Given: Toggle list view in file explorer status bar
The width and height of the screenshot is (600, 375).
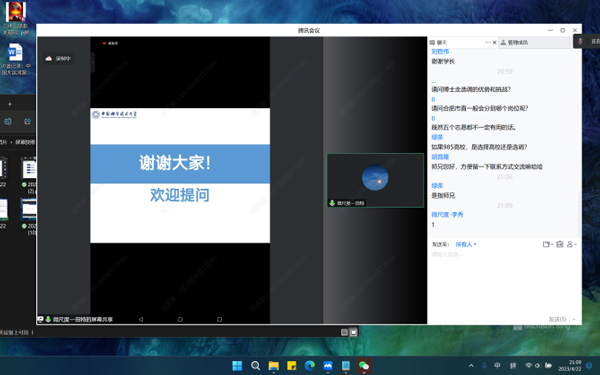Looking at the screenshot, I should pyautogui.click(x=344, y=333).
